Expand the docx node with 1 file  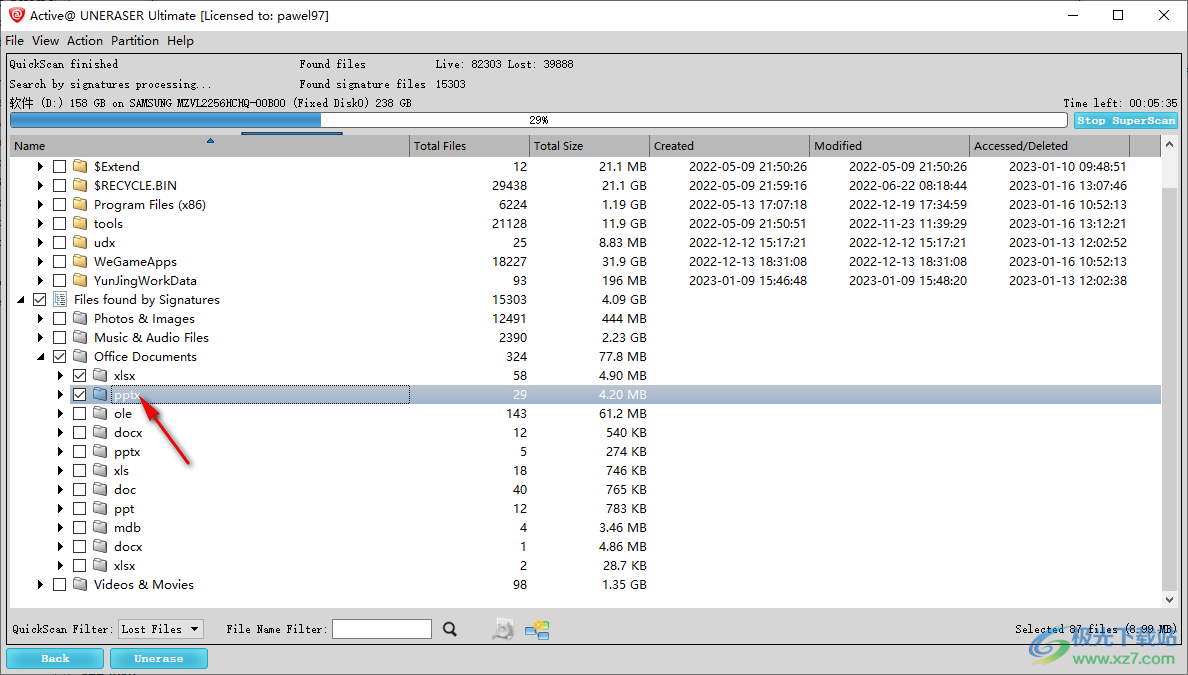61,546
